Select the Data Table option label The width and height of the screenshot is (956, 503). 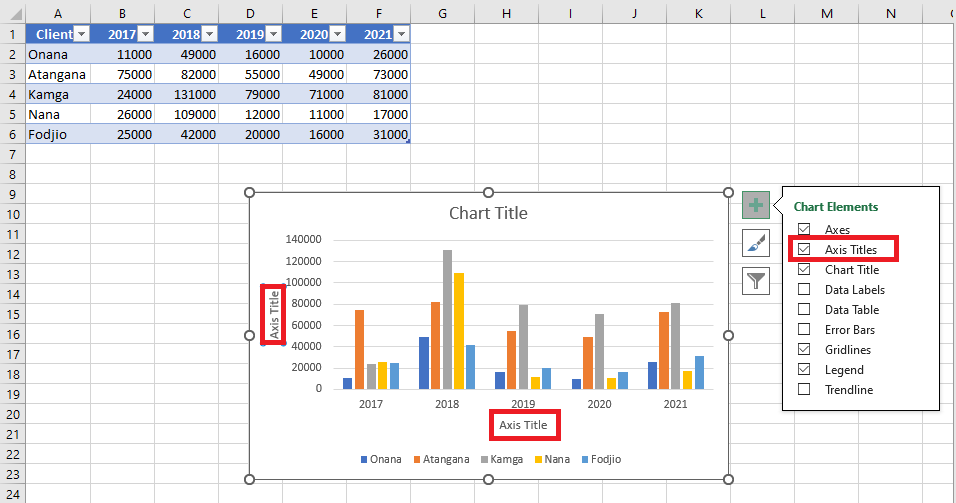coord(852,310)
